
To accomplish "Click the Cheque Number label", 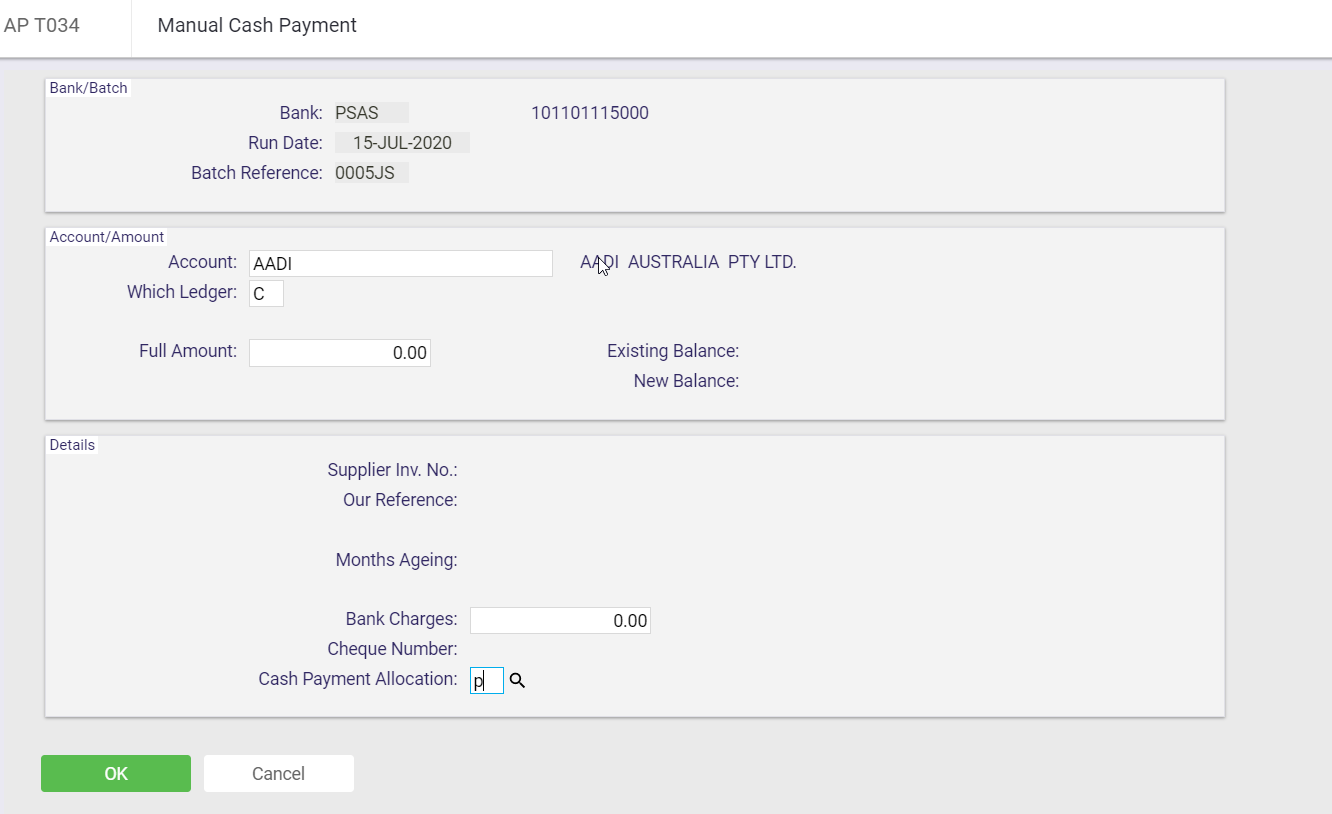I will point(393,649).
